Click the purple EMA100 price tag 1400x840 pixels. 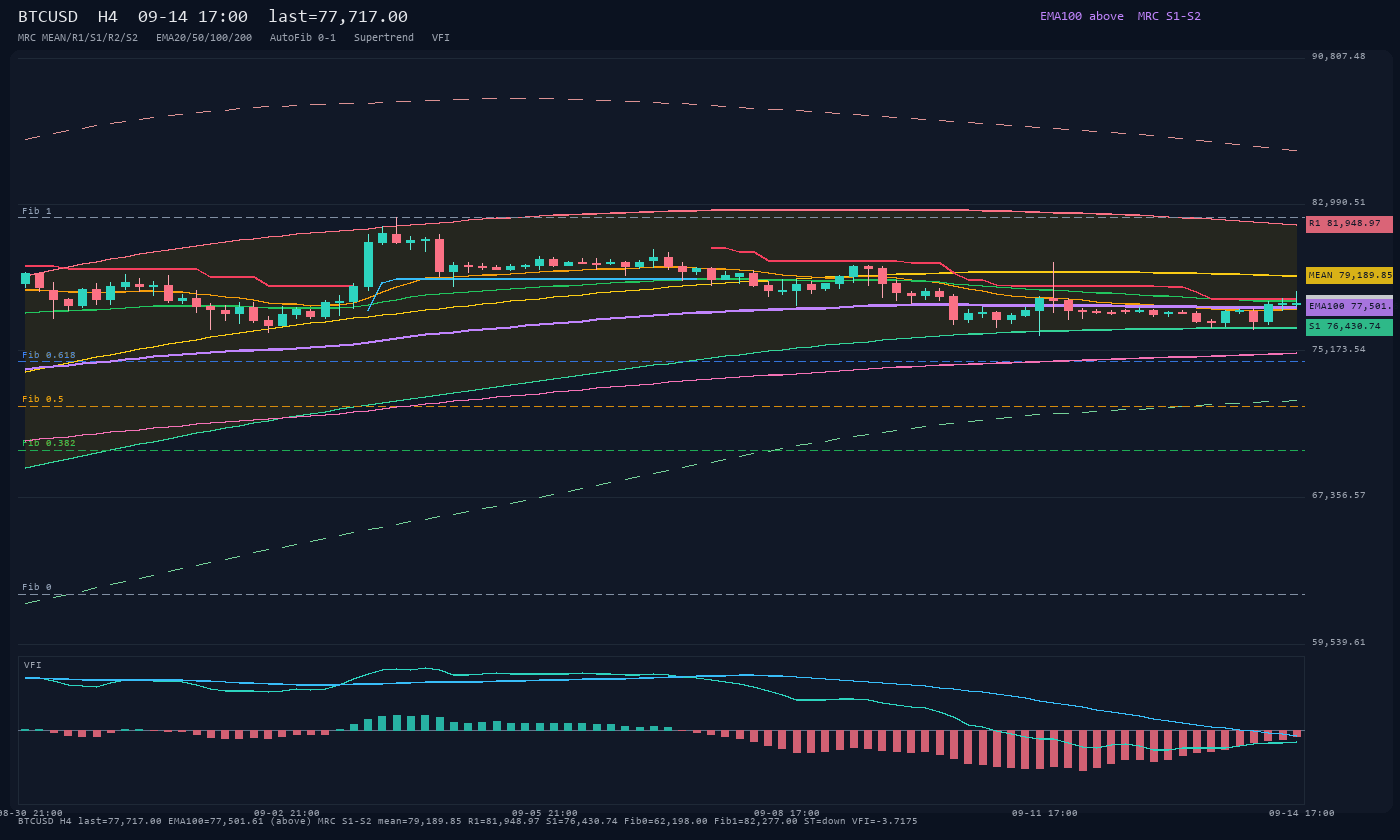(x=1349, y=307)
